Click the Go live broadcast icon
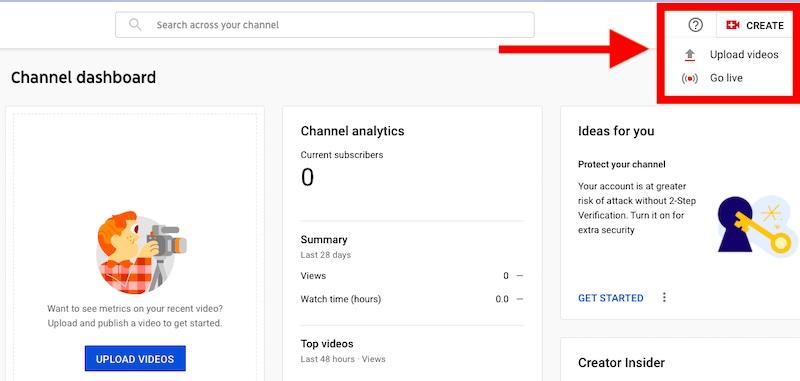Viewport: 800px width, 381px height. pos(689,79)
